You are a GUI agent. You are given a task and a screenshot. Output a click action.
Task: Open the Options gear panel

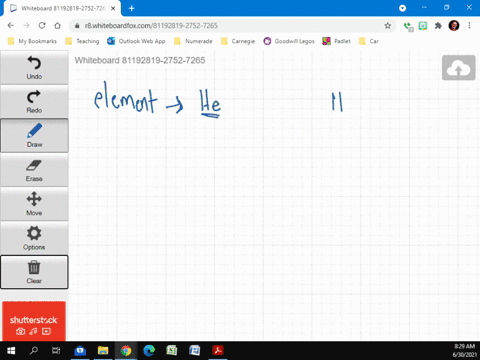pos(34,238)
